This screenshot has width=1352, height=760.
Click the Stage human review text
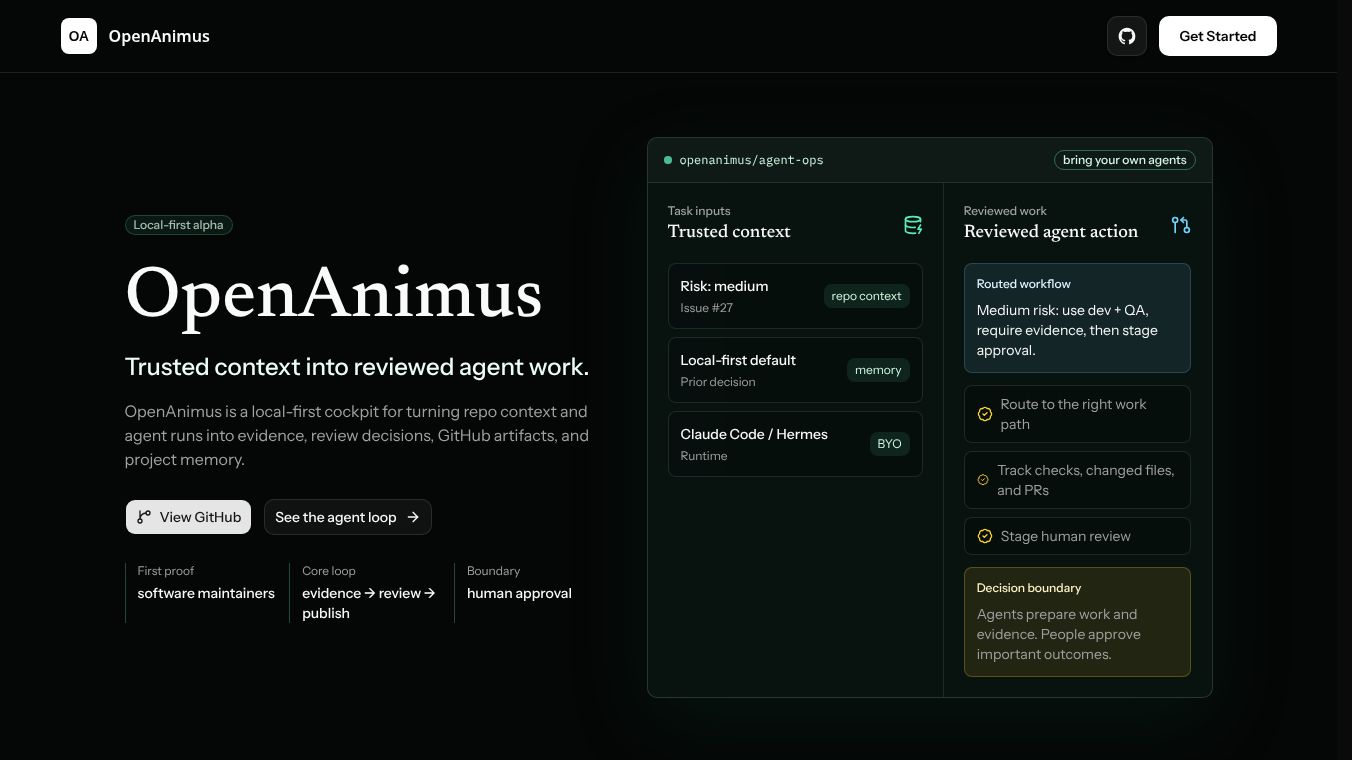point(1066,536)
